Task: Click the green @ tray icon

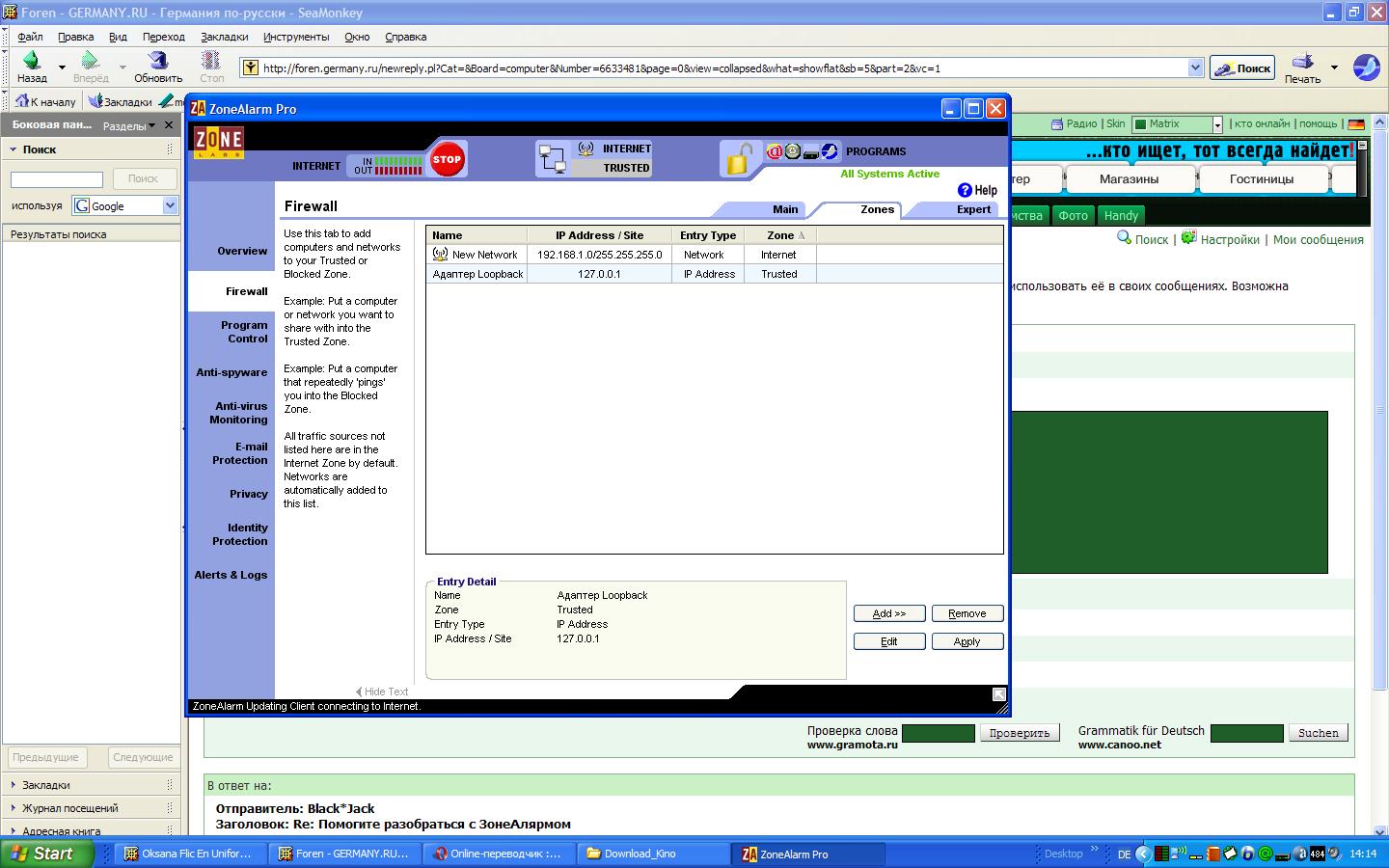Action: coord(1266,854)
